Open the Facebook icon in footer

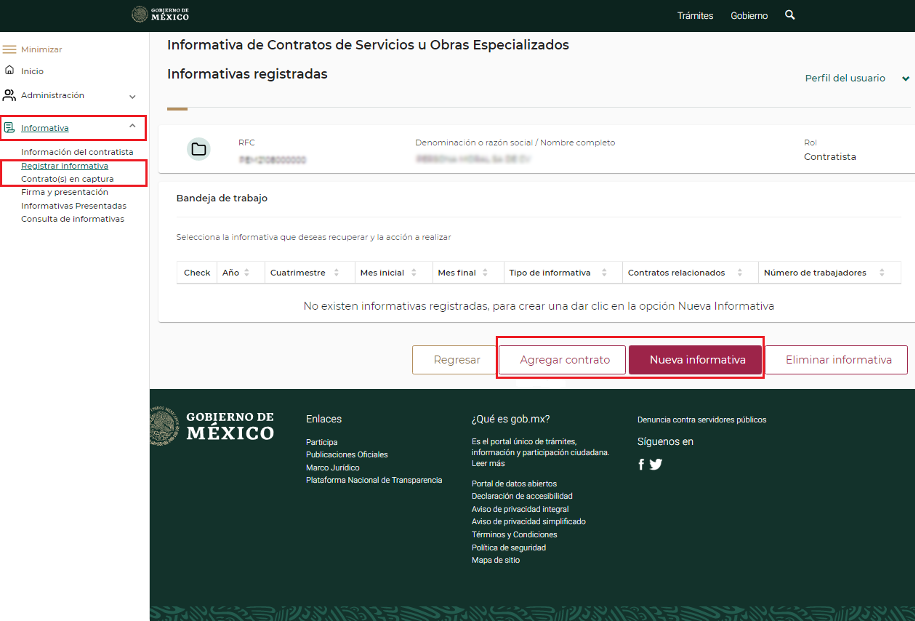coord(641,464)
